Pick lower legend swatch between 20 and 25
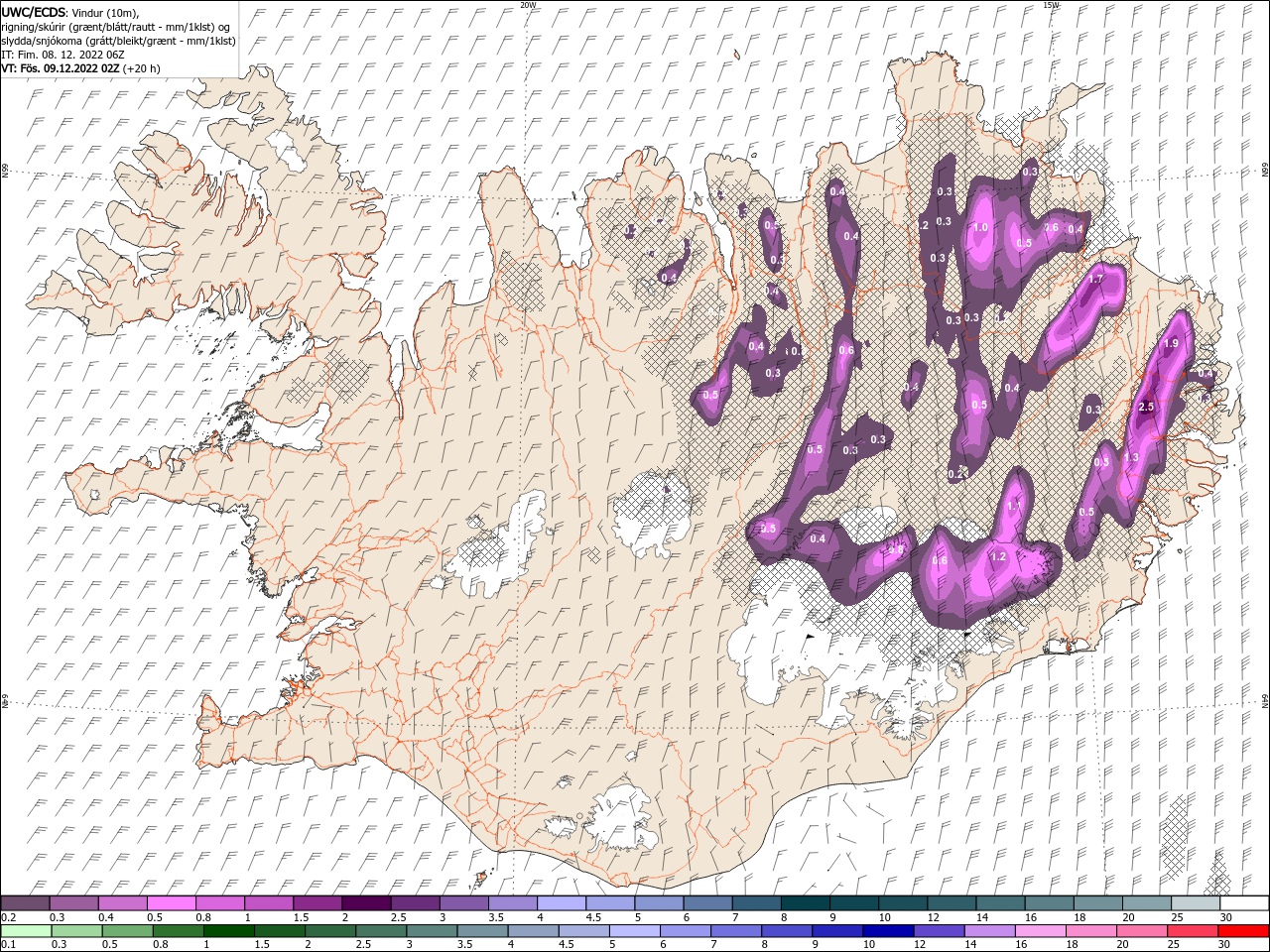Screen dimensions: 1270x952 1141,930
